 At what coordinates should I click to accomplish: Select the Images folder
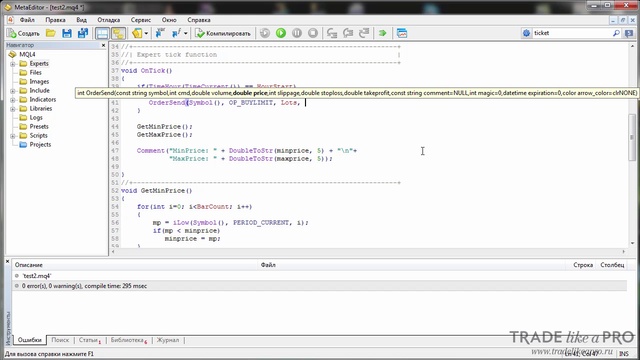coord(39,82)
